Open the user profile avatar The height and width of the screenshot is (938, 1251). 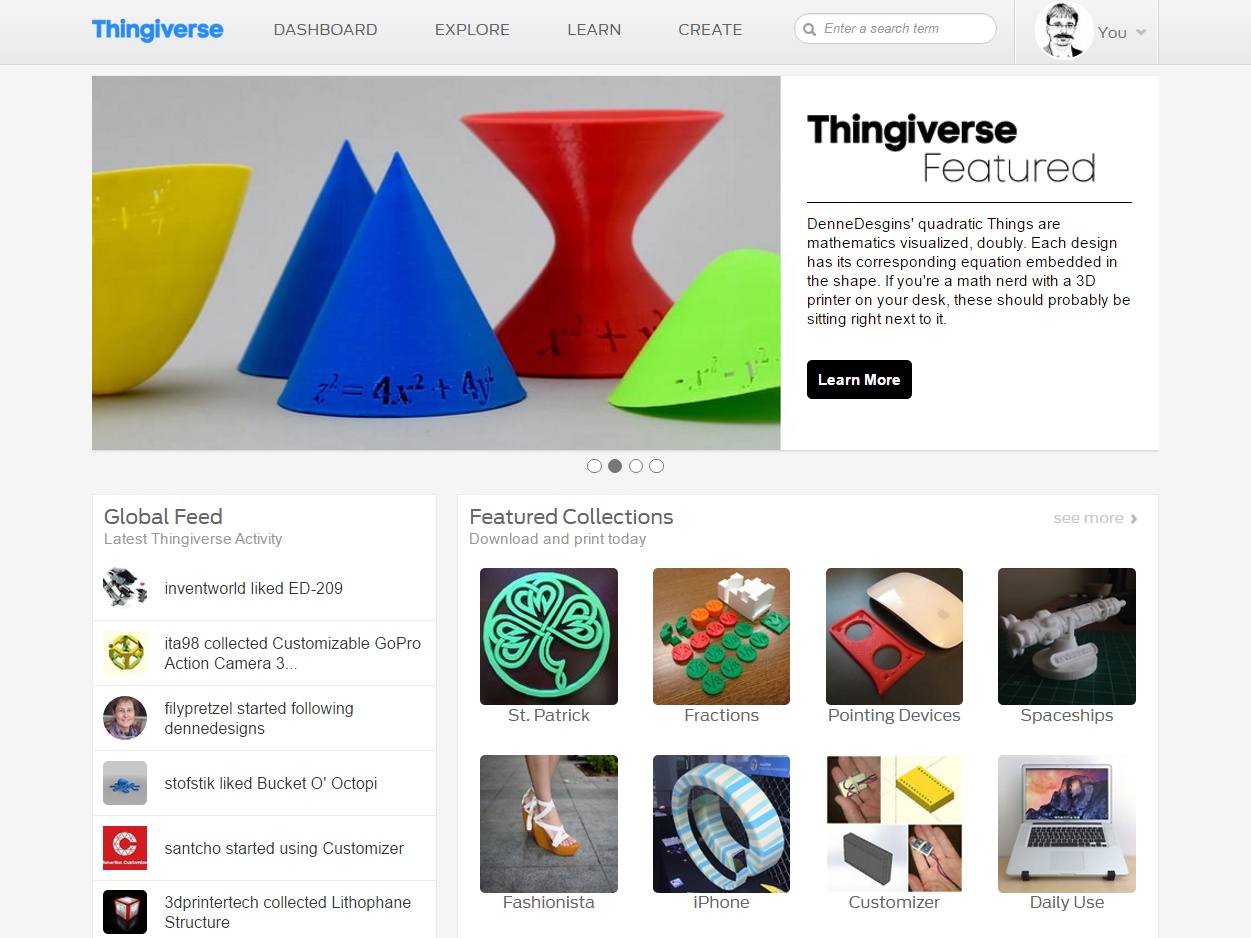point(1064,31)
